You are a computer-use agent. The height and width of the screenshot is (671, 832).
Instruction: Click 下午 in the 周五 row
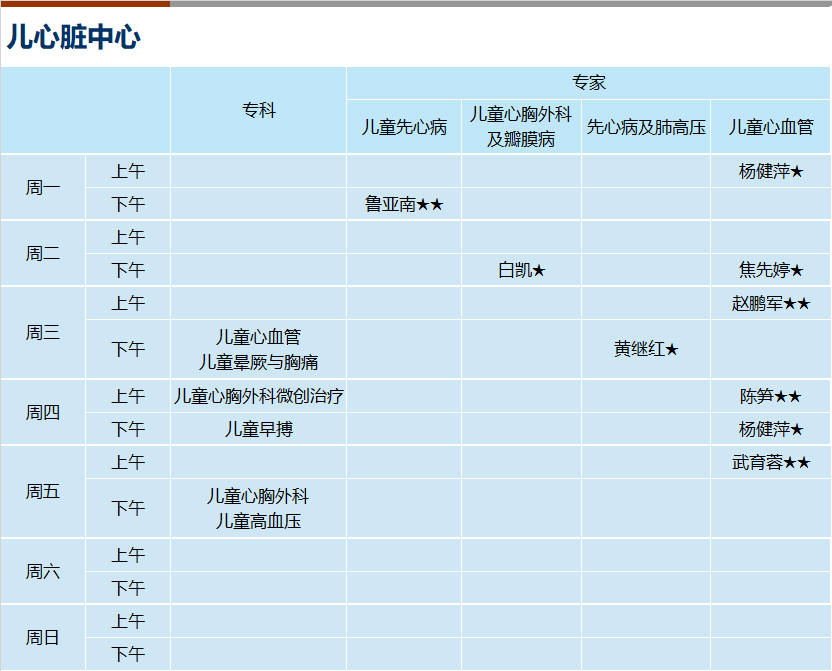coord(128,508)
